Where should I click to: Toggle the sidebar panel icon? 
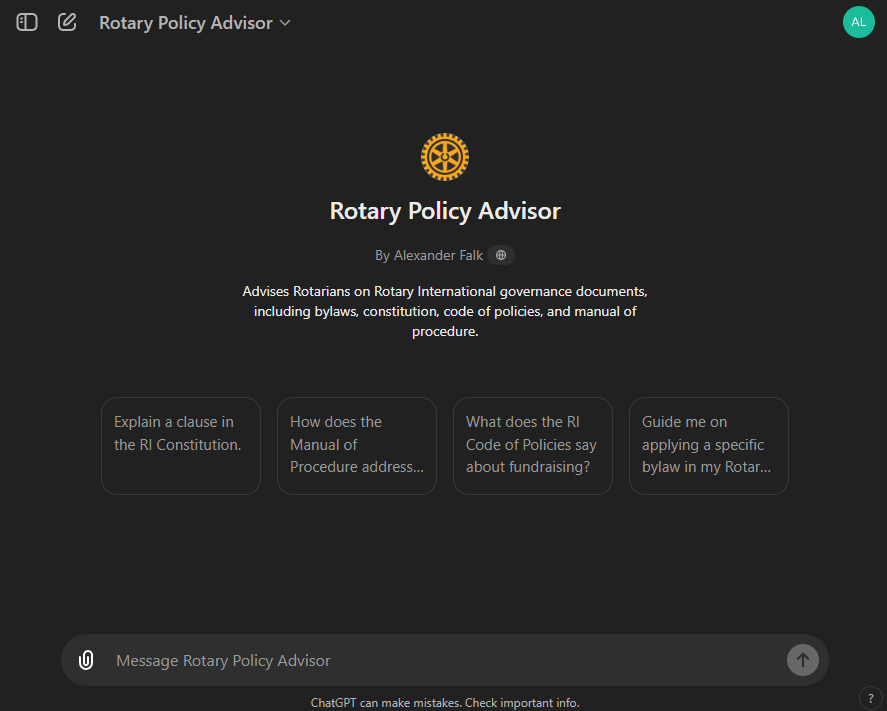click(x=27, y=23)
